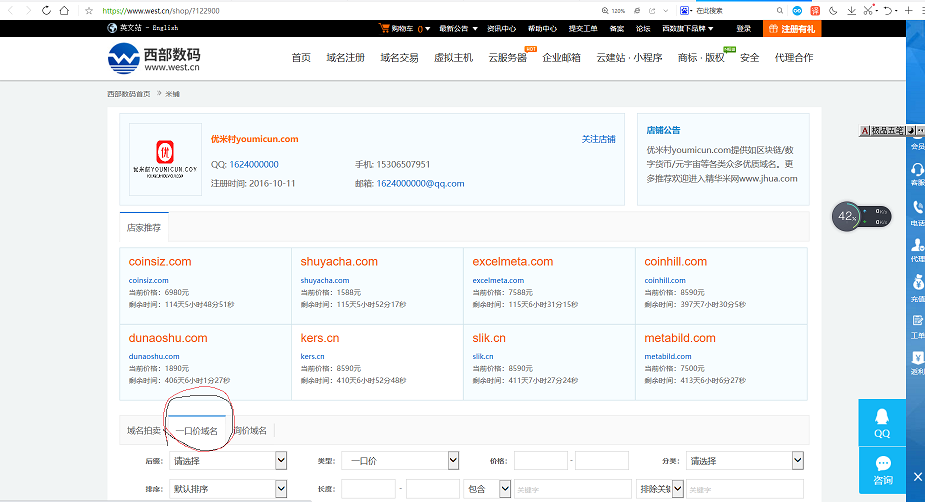Open the rebate yen icon in the right sidebar
The width and height of the screenshot is (925, 502).
click(x=917, y=357)
